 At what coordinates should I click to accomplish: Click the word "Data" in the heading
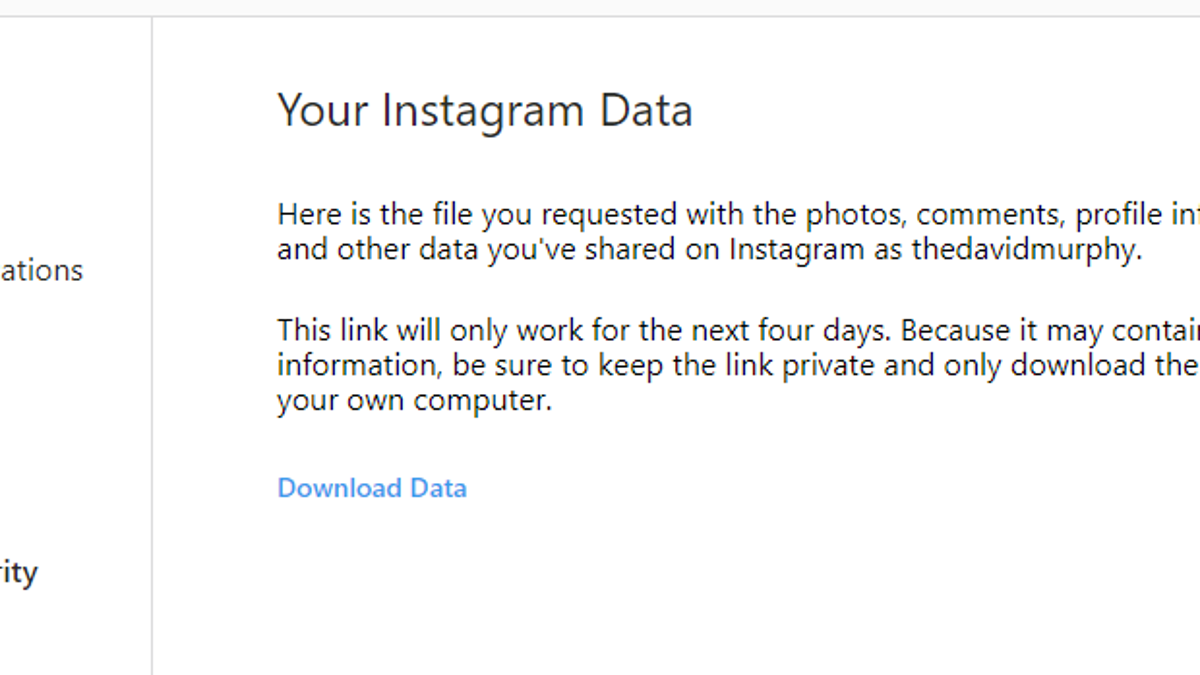tap(646, 110)
